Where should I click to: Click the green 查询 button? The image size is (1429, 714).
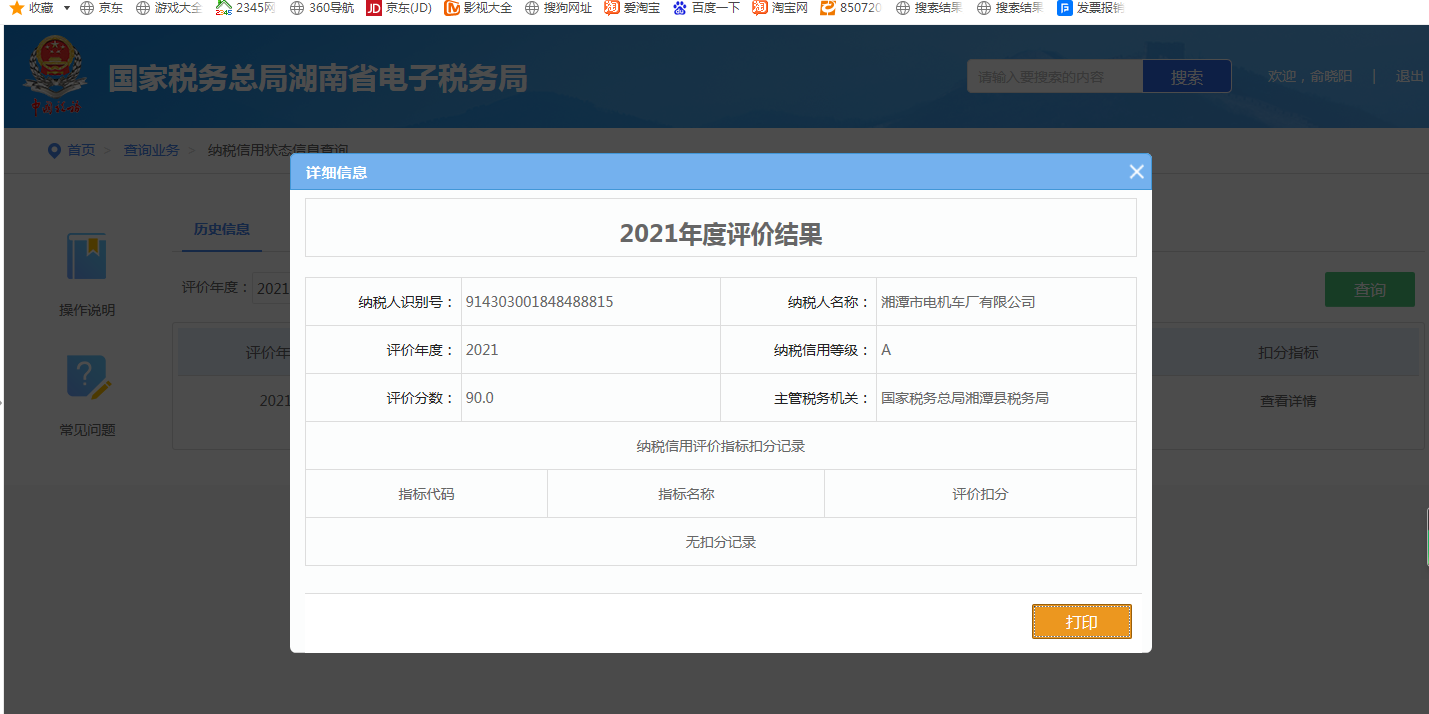tap(1369, 290)
